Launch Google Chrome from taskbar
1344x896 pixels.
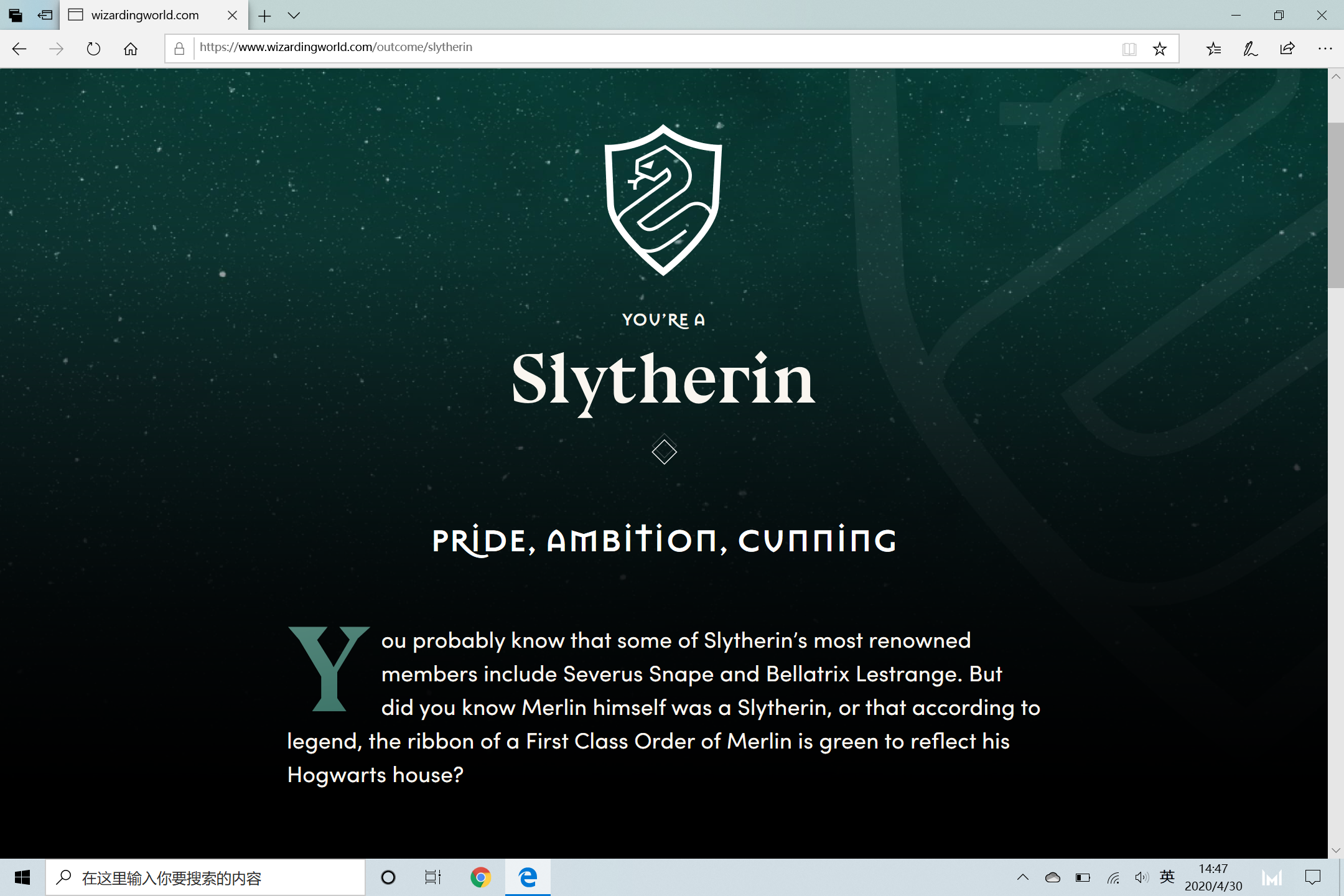pos(480,878)
